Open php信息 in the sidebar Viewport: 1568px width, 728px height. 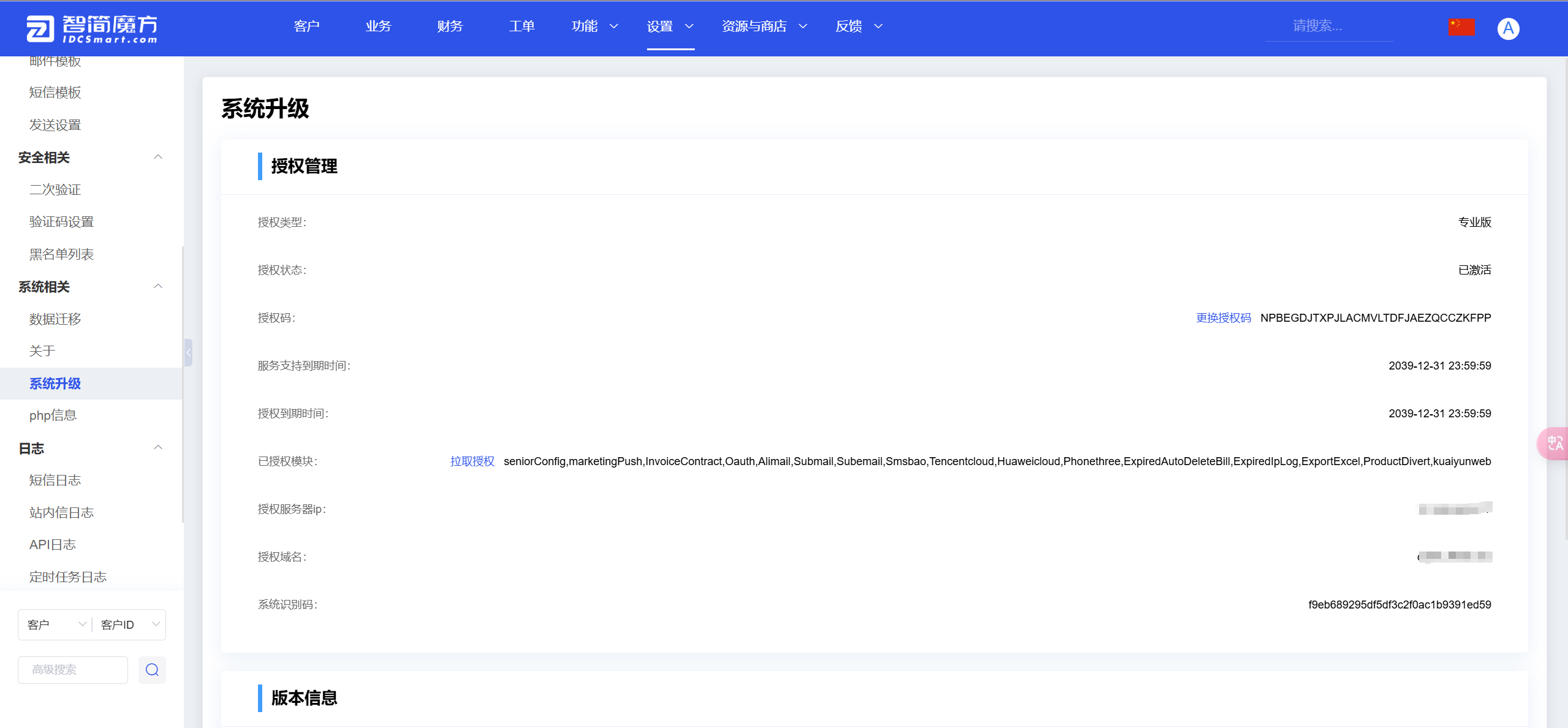53,415
